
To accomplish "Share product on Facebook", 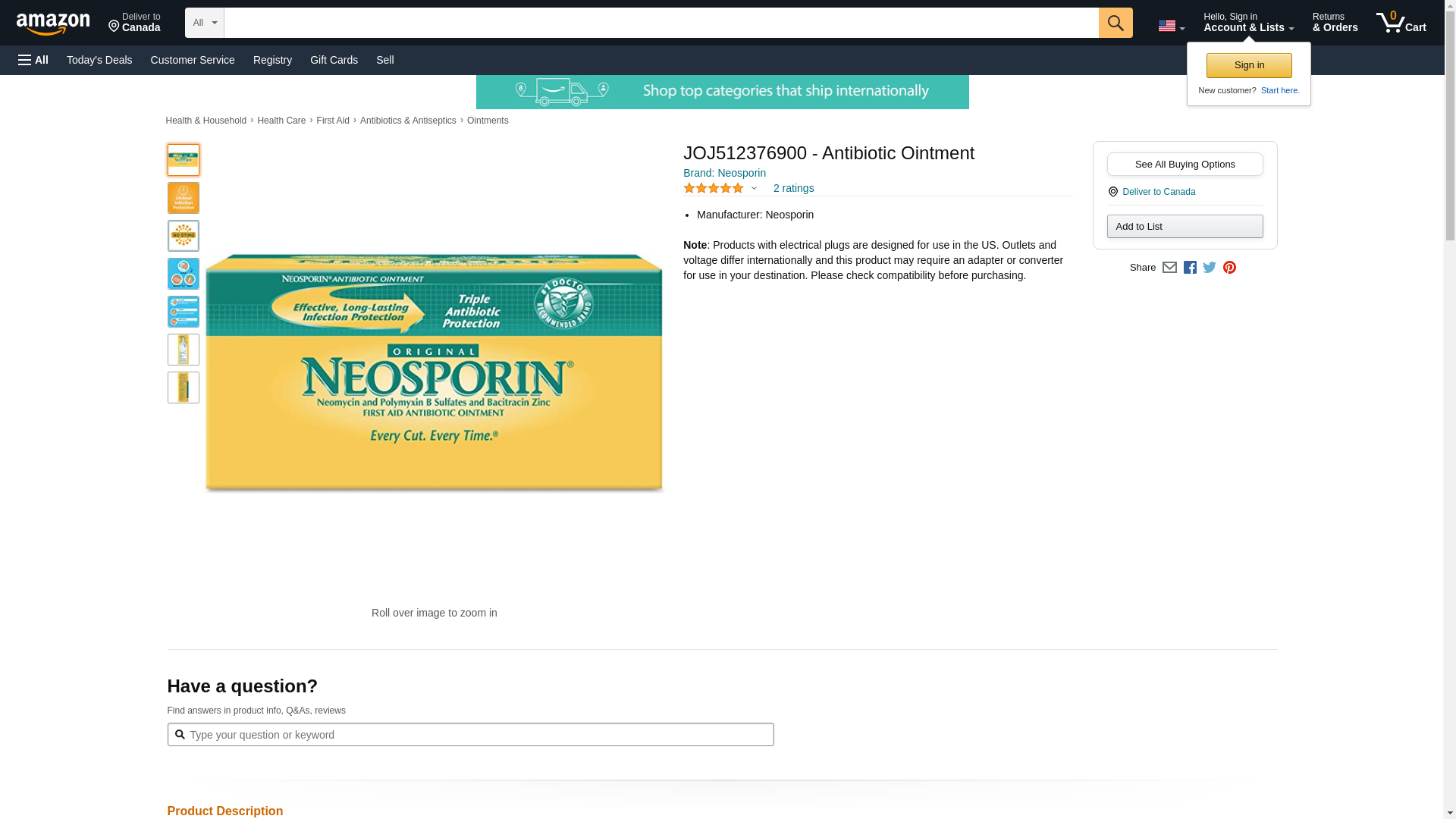I will (1190, 268).
